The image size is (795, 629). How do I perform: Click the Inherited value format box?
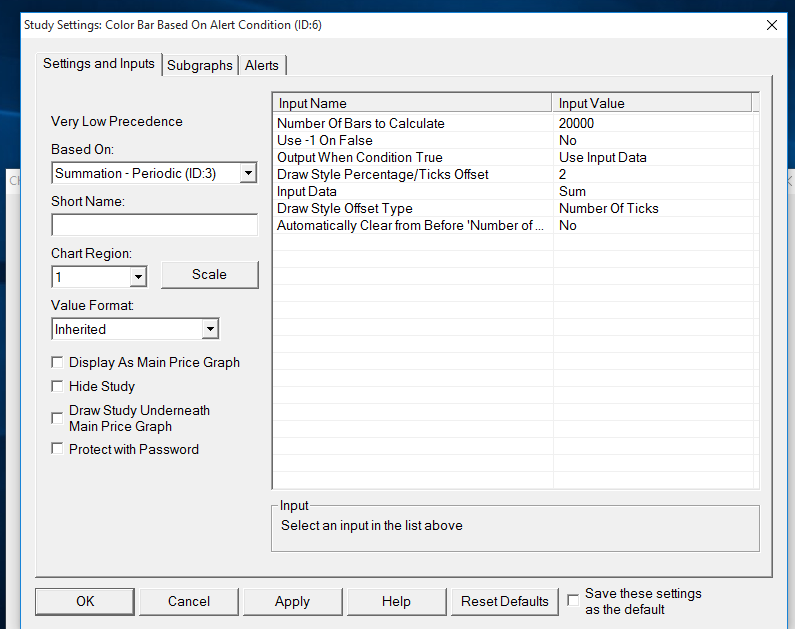pyautogui.click(x=135, y=329)
